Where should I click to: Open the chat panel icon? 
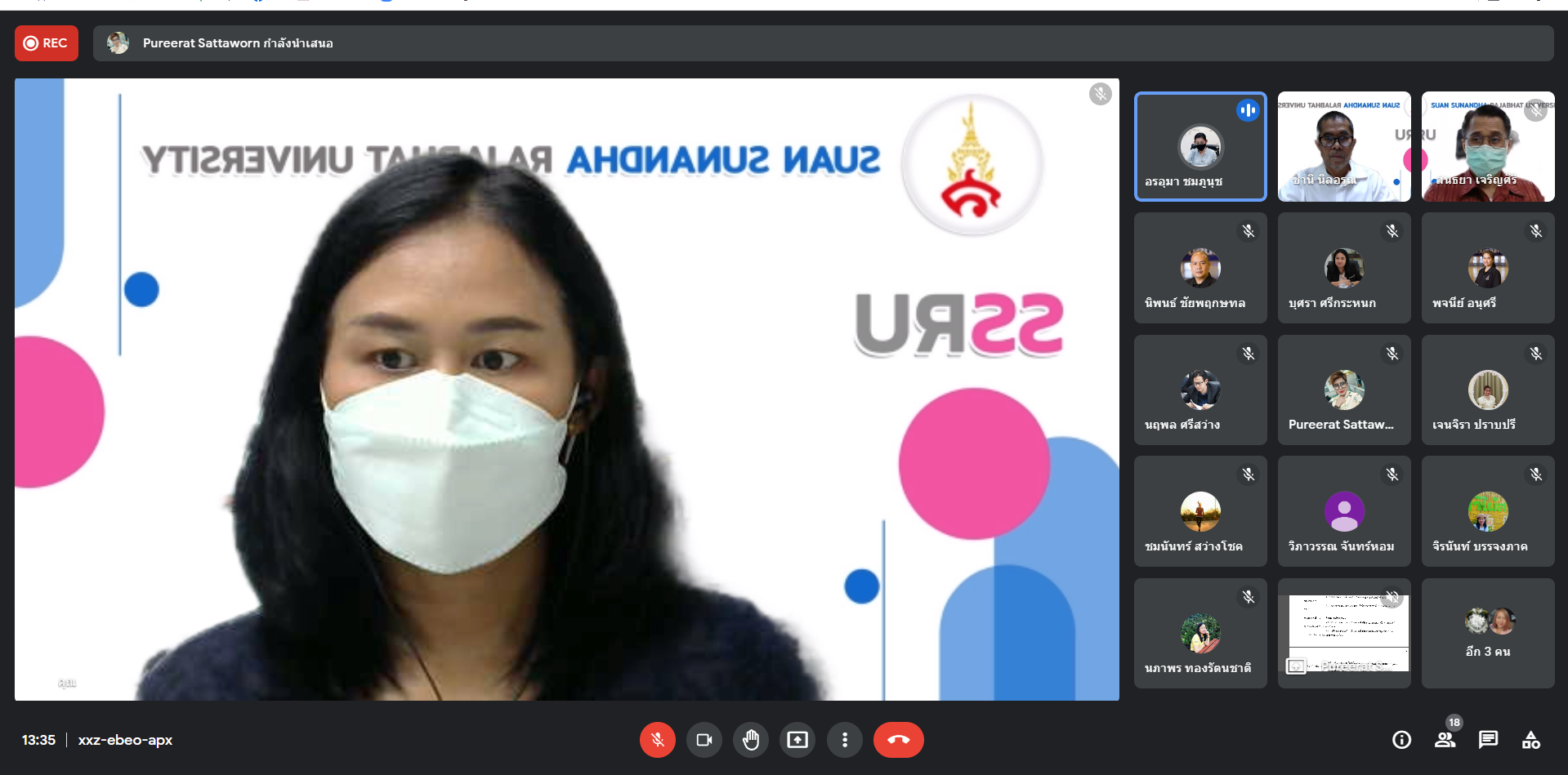1488,740
